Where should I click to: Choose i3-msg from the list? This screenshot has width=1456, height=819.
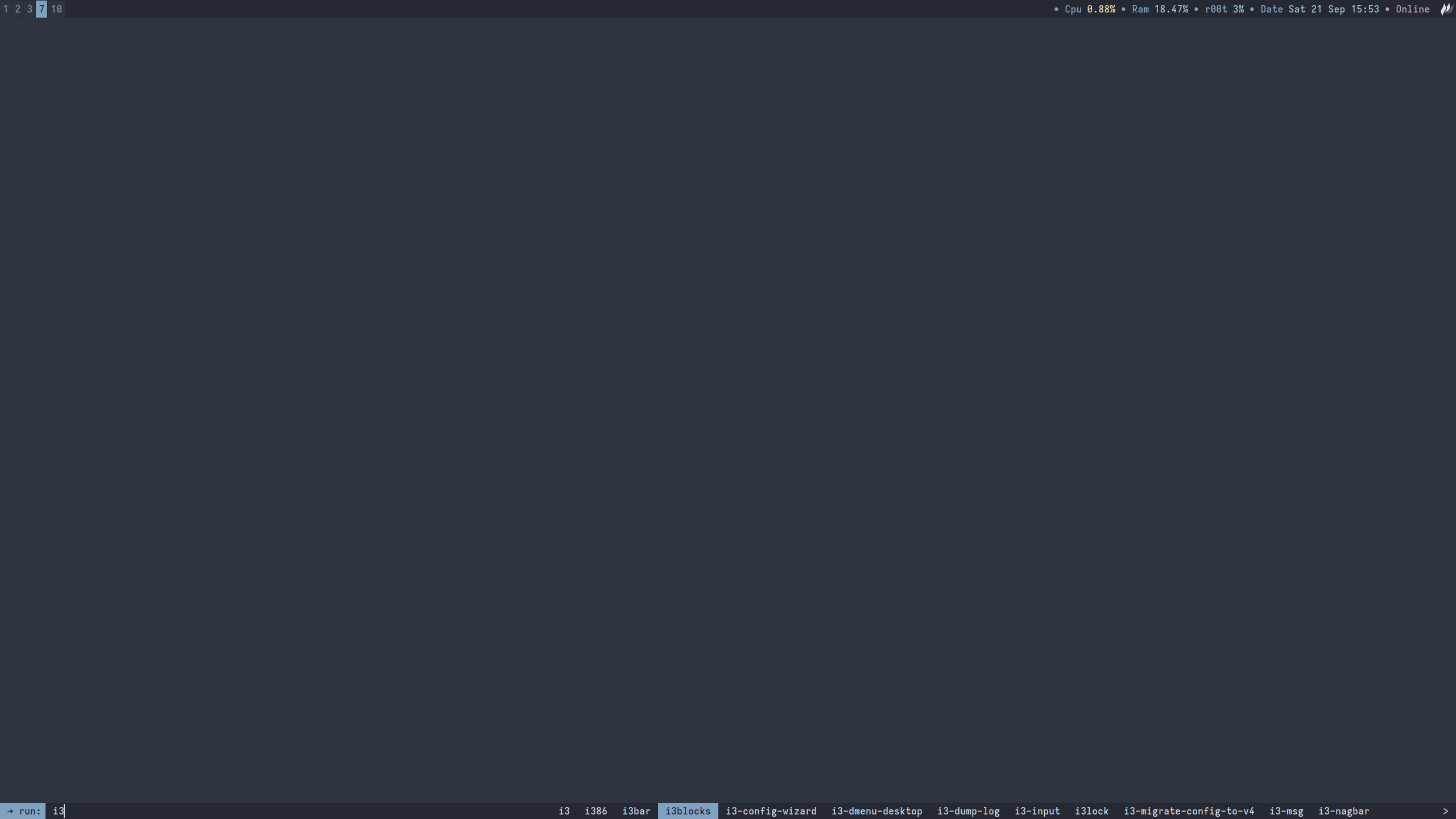[x=1287, y=811]
